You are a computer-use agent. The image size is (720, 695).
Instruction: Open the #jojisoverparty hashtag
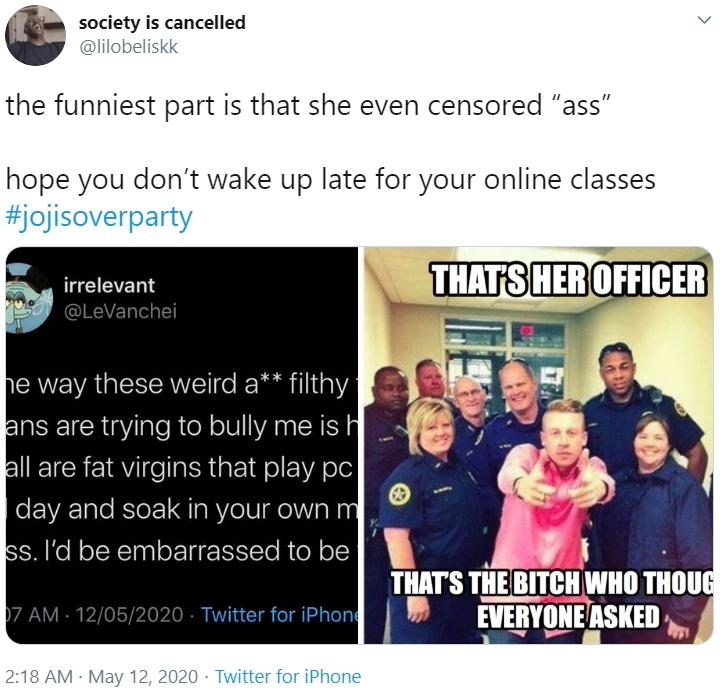(x=99, y=217)
